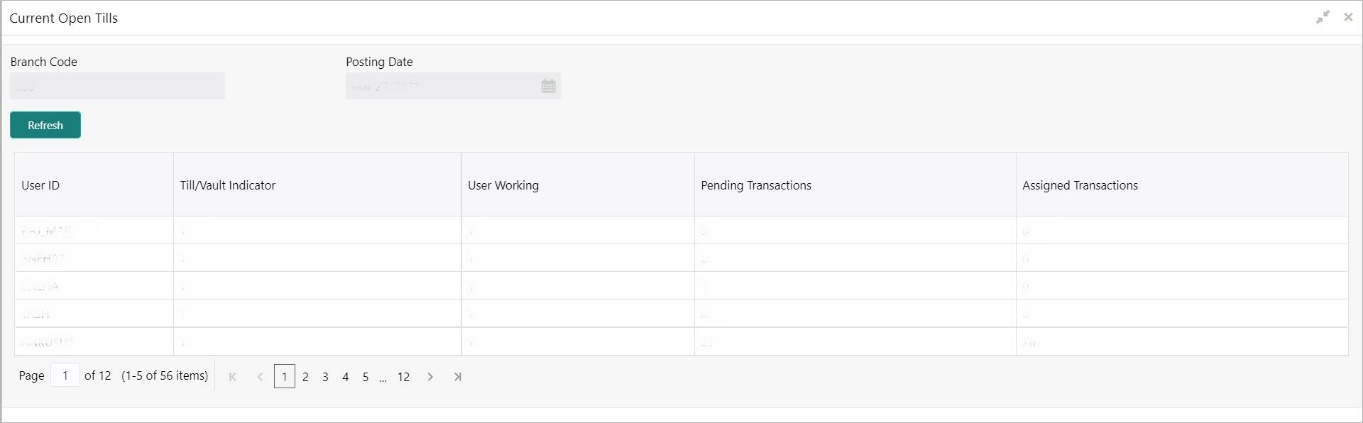This screenshot has width=1363, height=423.
Task: Select page 3 in pagination
Action: (x=325, y=377)
